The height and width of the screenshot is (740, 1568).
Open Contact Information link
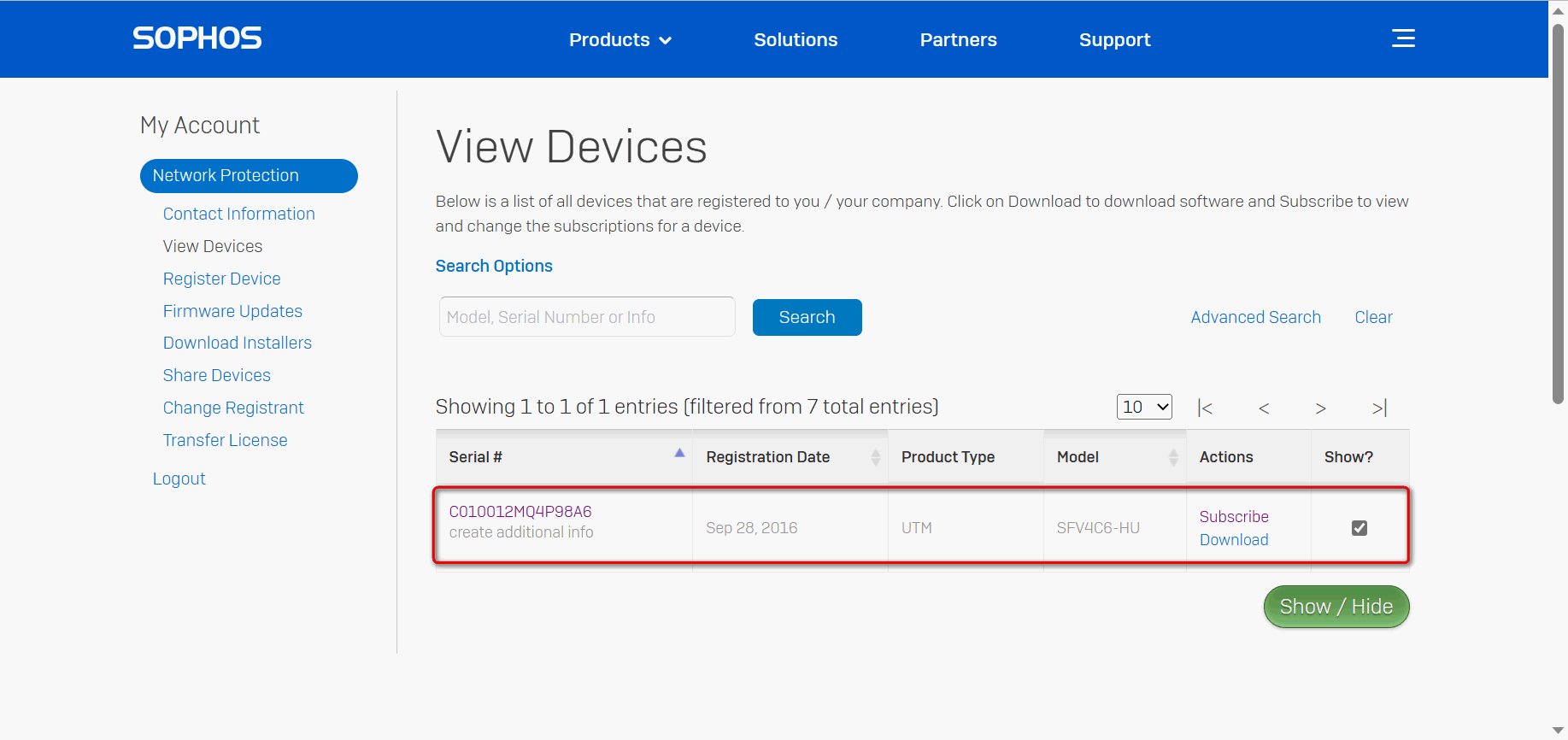coord(238,214)
